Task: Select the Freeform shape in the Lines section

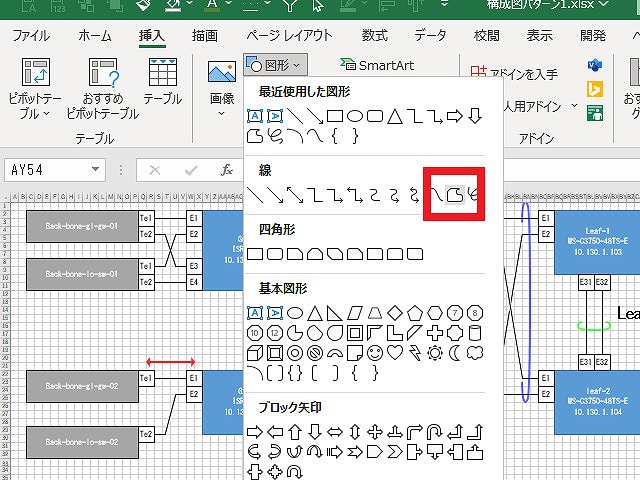Action: (453, 193)
